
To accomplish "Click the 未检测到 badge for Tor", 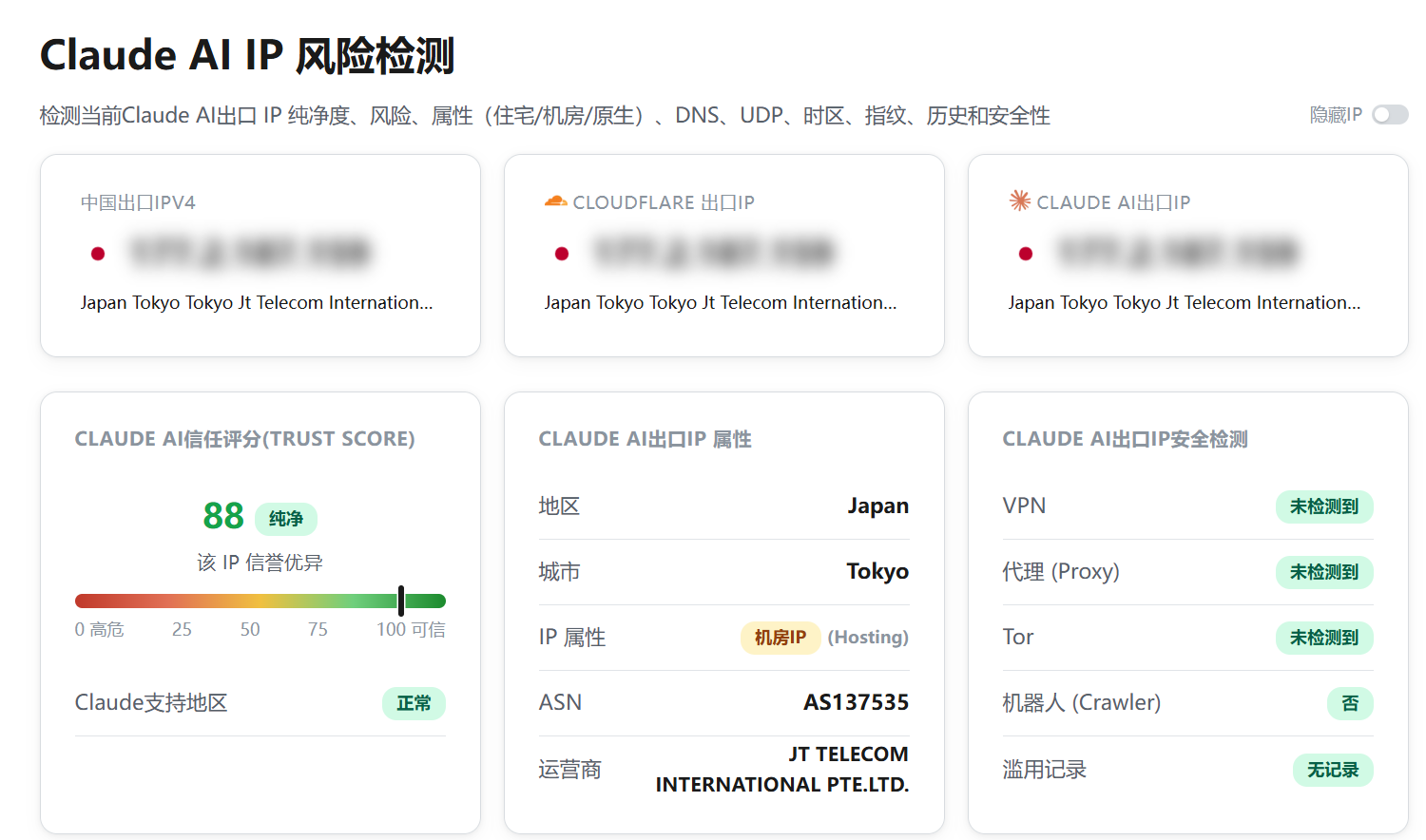I will (x=1324, y=638).
